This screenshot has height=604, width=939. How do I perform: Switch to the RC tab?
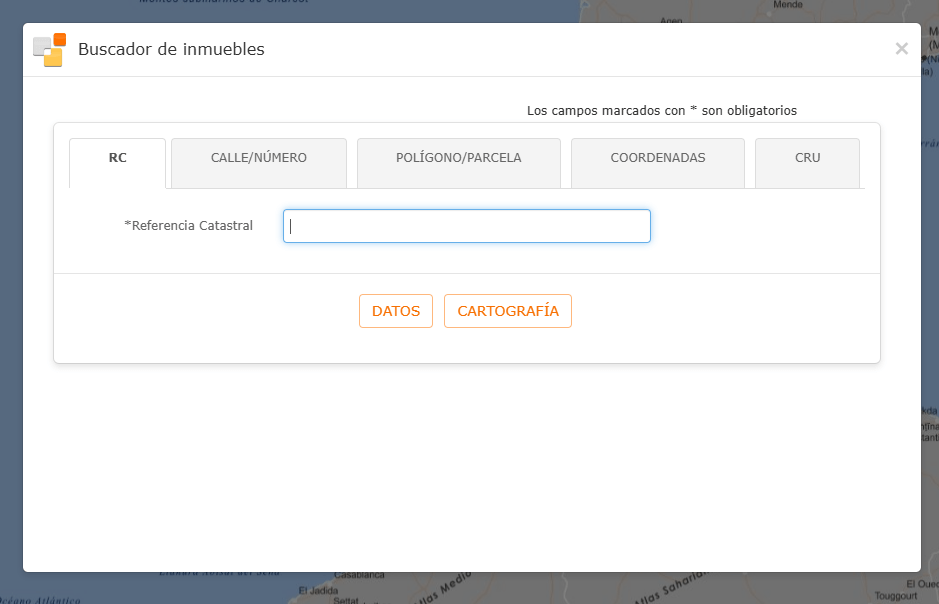(117, 157)
